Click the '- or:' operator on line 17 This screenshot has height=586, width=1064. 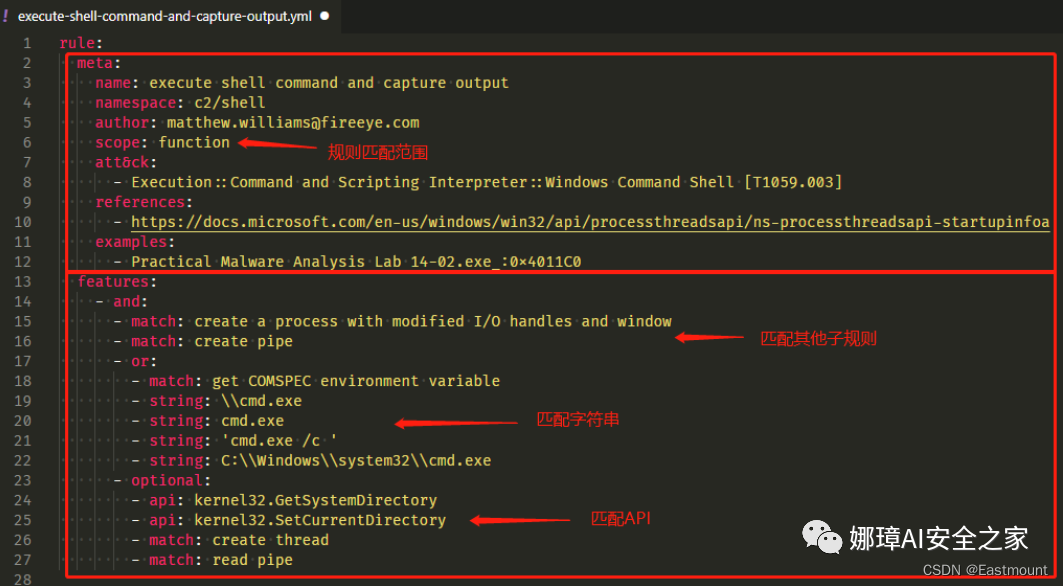click(135, 361)
